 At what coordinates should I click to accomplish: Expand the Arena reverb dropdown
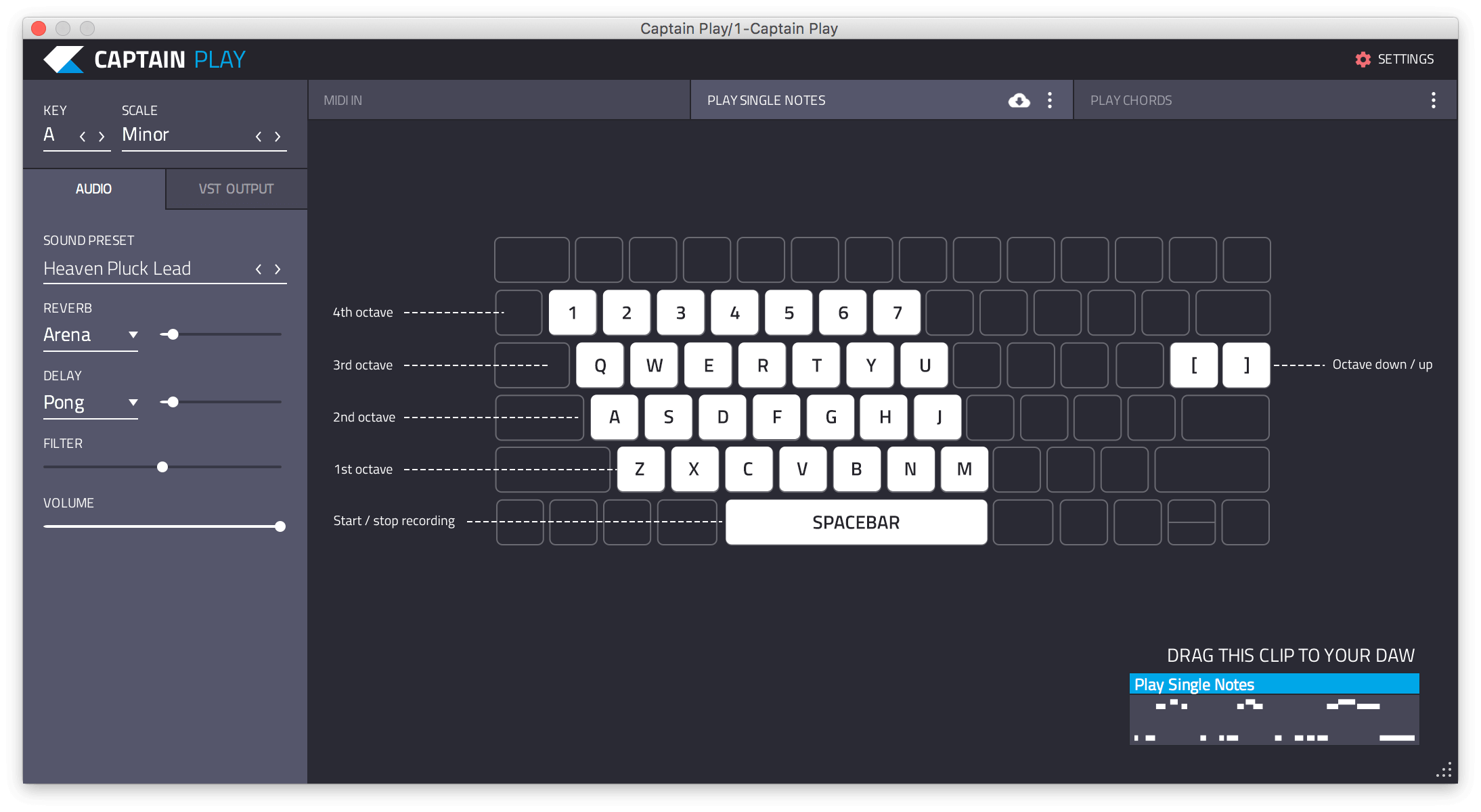133,335
